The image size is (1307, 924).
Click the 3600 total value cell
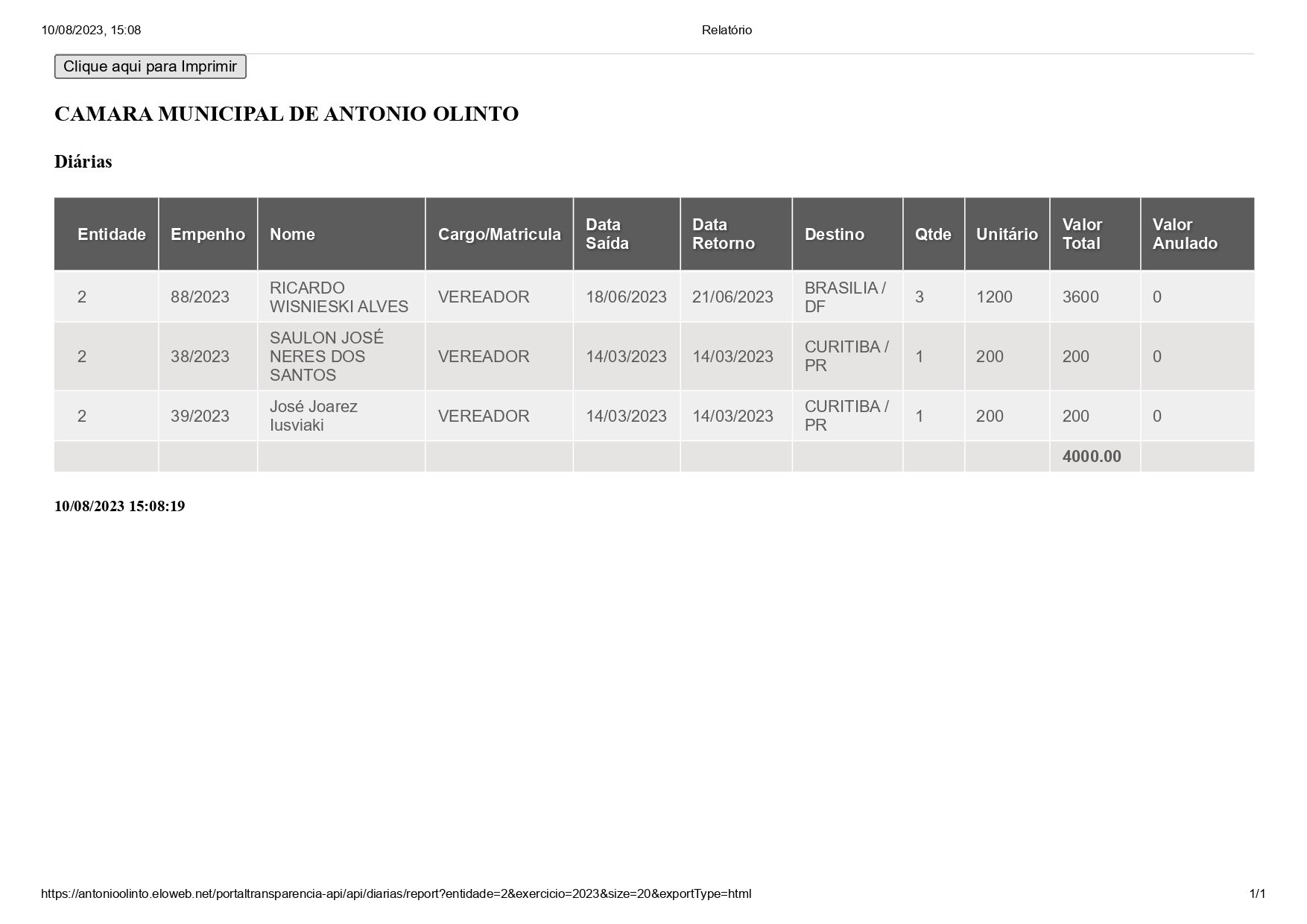pos(1080,297)
